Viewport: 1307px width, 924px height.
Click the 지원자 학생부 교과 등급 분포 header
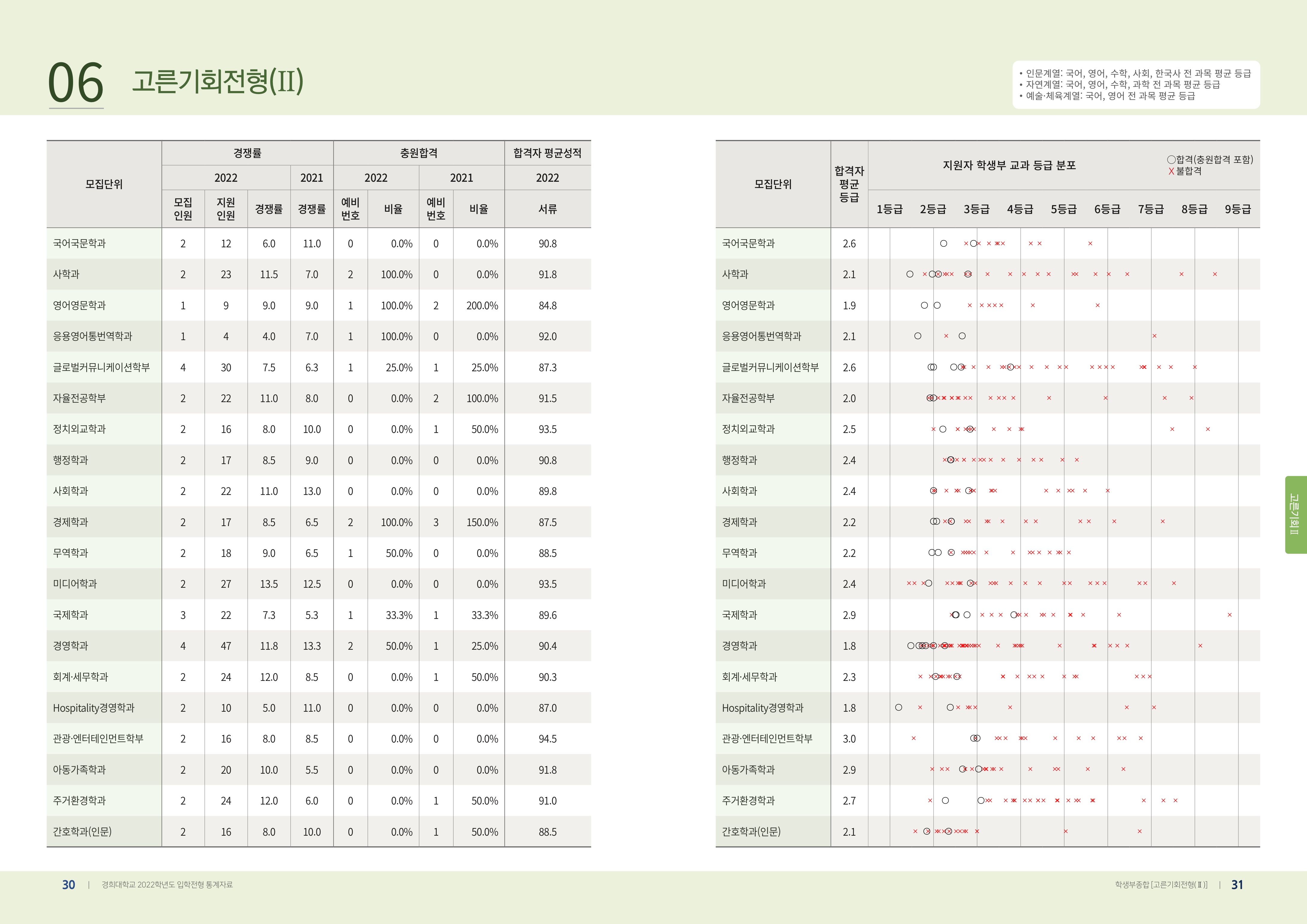(x=1009, y=166)
